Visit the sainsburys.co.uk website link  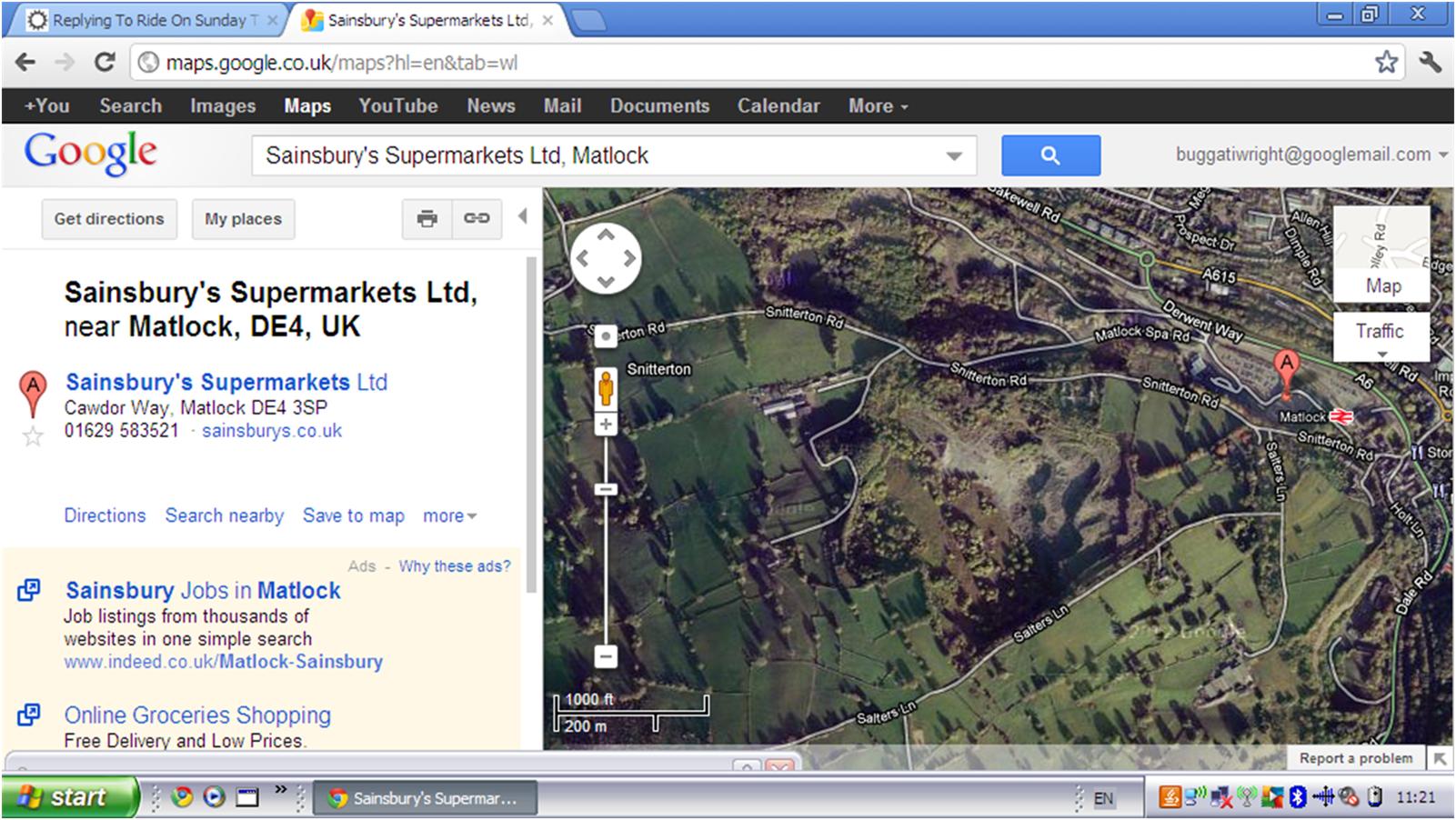272,431
